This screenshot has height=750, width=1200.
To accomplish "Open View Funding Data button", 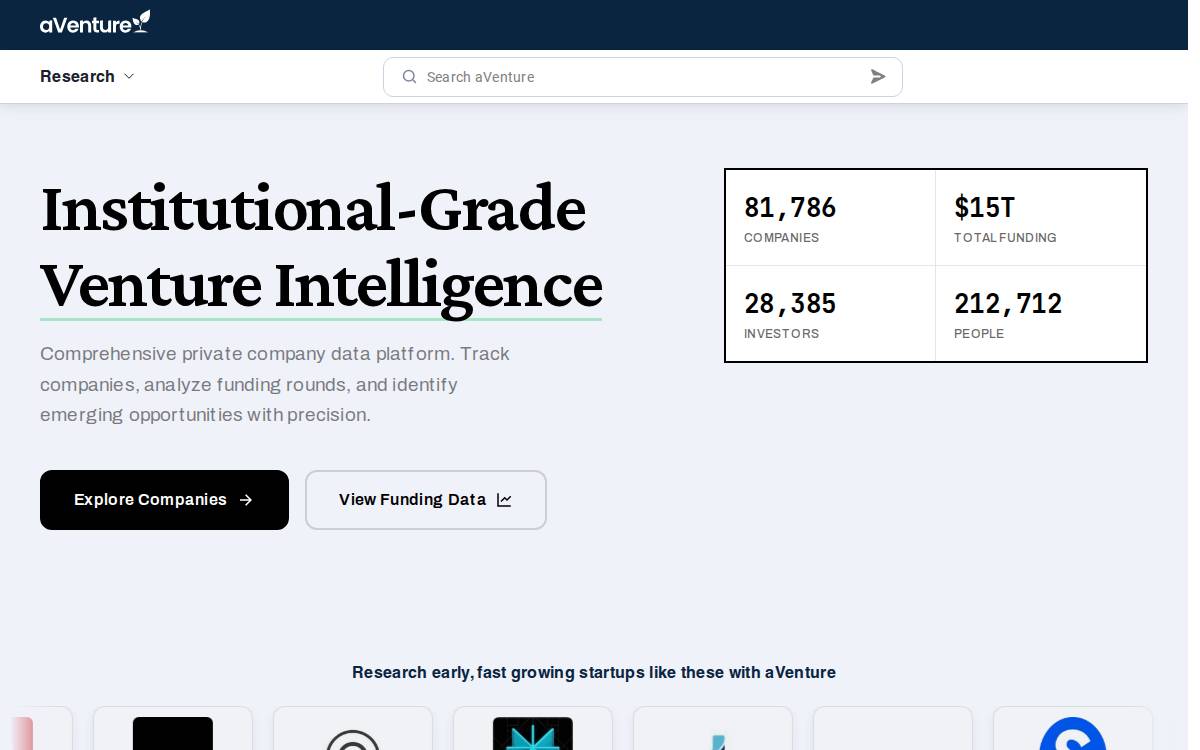I will pyautogui.click(x=426, y=500).
